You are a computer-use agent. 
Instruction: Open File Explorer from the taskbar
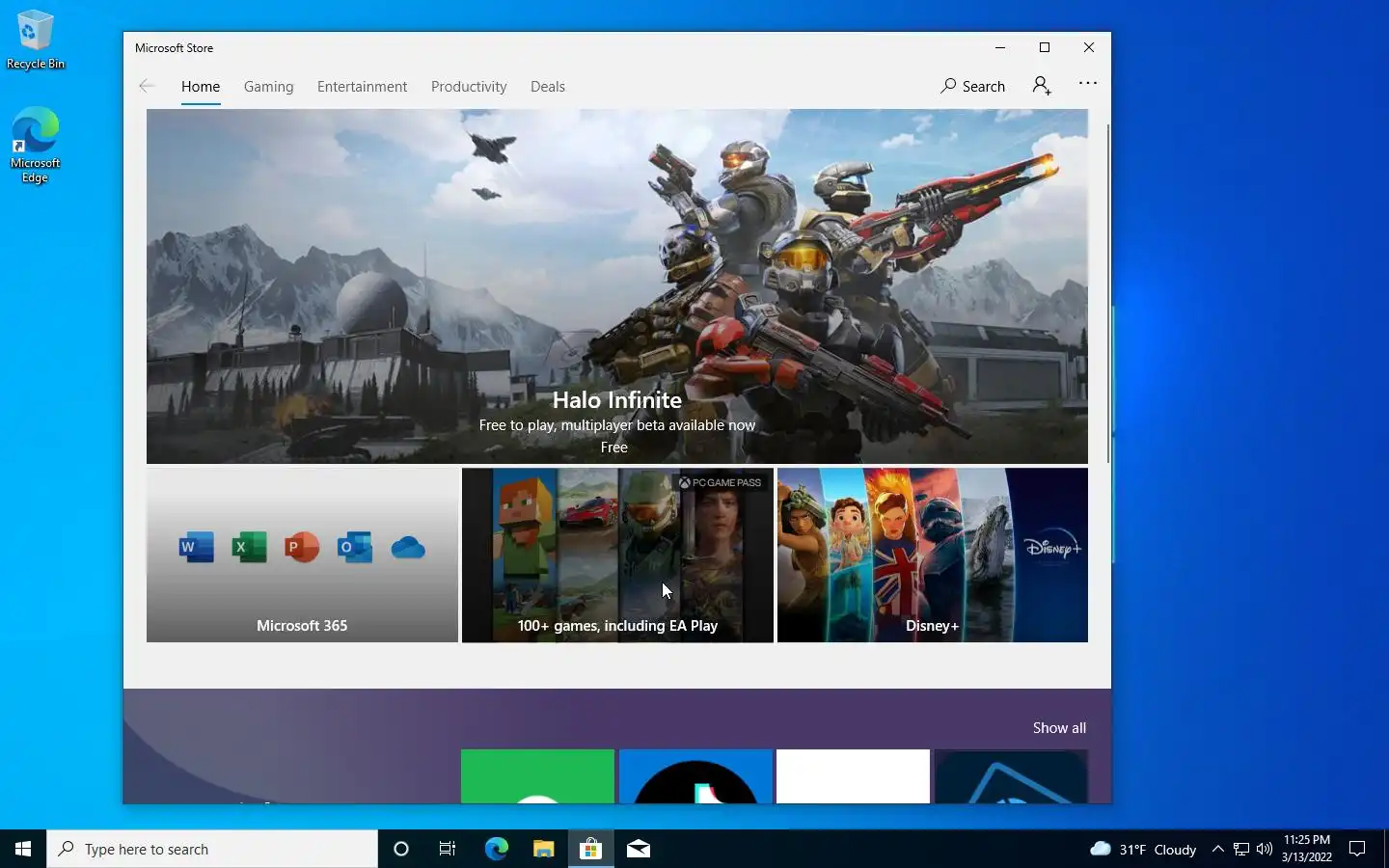tap(543, 849)
